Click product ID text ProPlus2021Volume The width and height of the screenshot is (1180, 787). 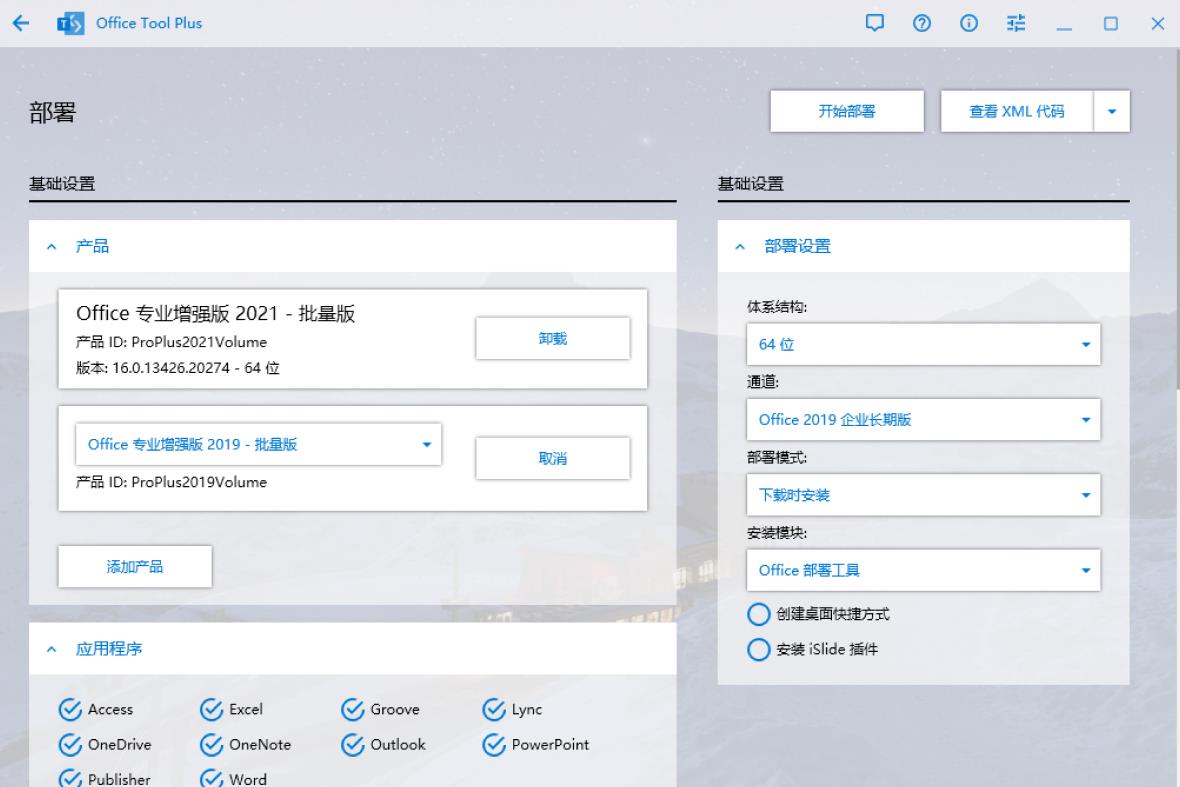tap(199, 342)
